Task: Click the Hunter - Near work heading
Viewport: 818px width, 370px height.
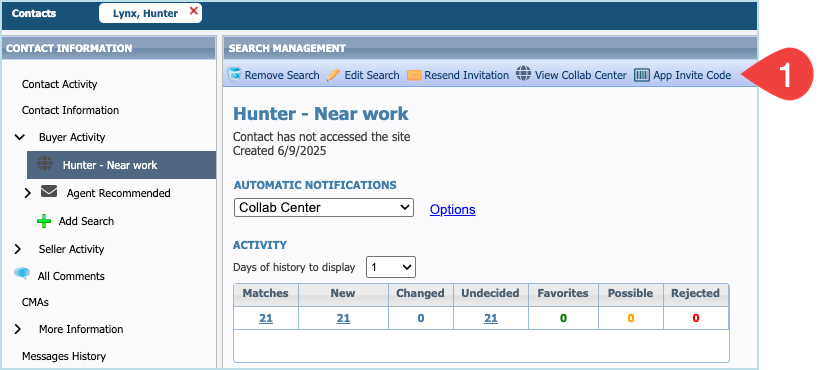Action: [321, 114]
